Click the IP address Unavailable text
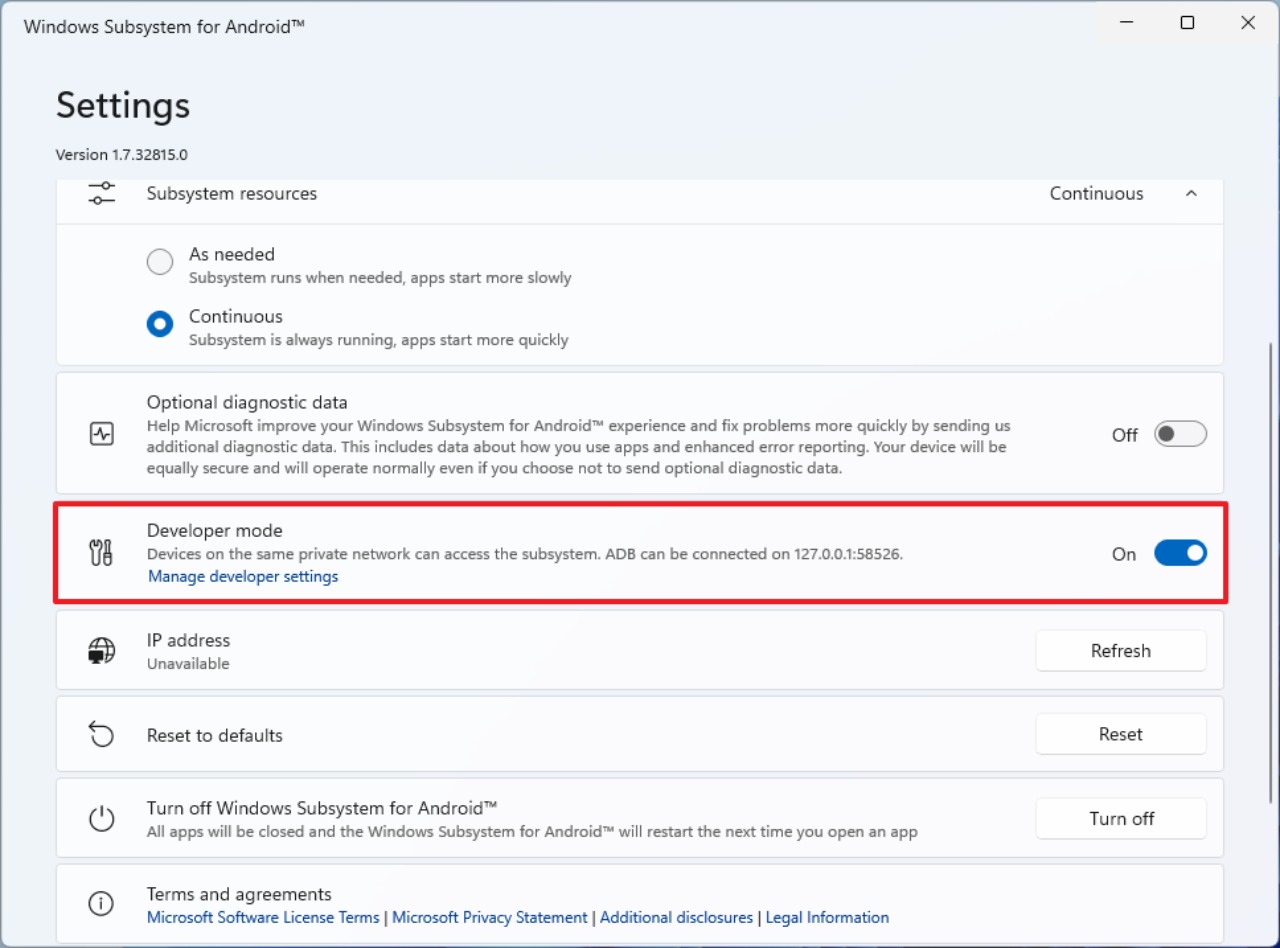The image size is (1280, 948). point(188,664)
